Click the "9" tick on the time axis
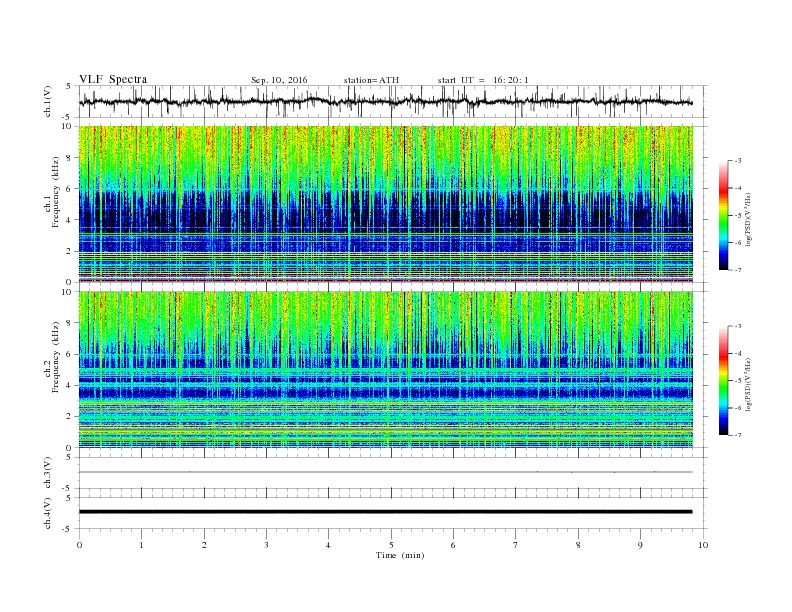The image size is (792, 612). coord(640,545)
